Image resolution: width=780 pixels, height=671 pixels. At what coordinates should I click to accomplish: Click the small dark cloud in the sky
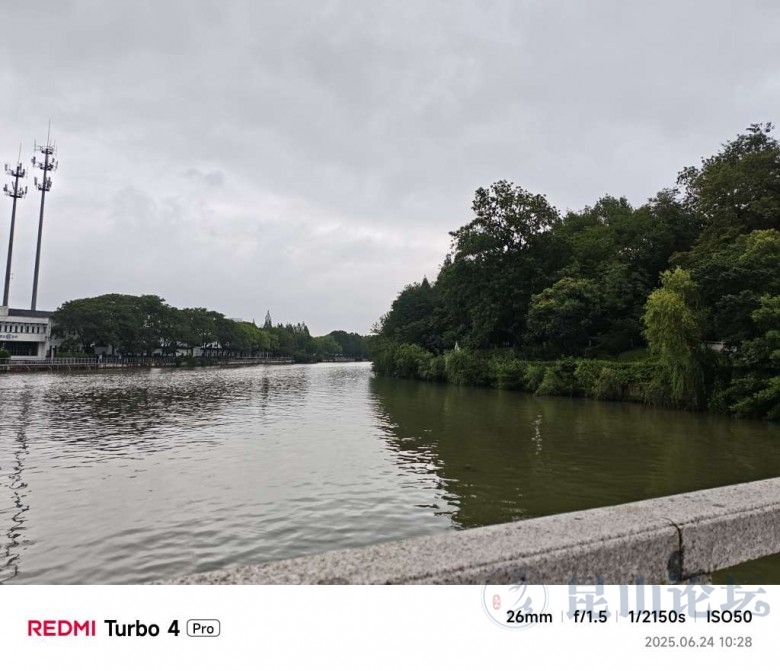(x=203, y=176)
